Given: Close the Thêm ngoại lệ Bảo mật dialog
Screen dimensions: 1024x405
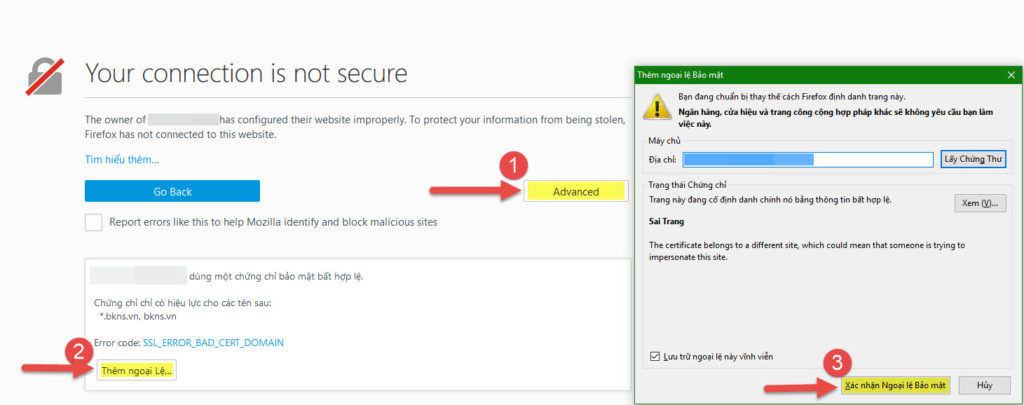Looking at the screenshot, I should (1011, 74).
